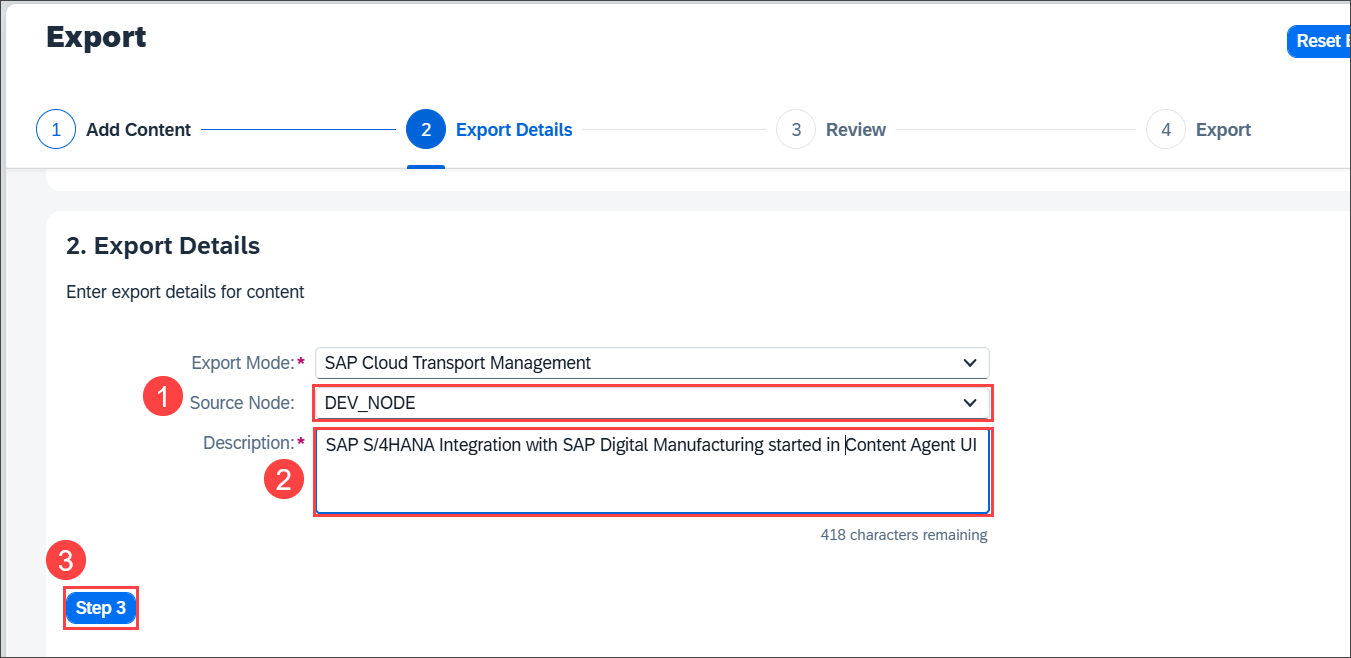Click the Export page title

pyautogui.click(x=96, y=37)
